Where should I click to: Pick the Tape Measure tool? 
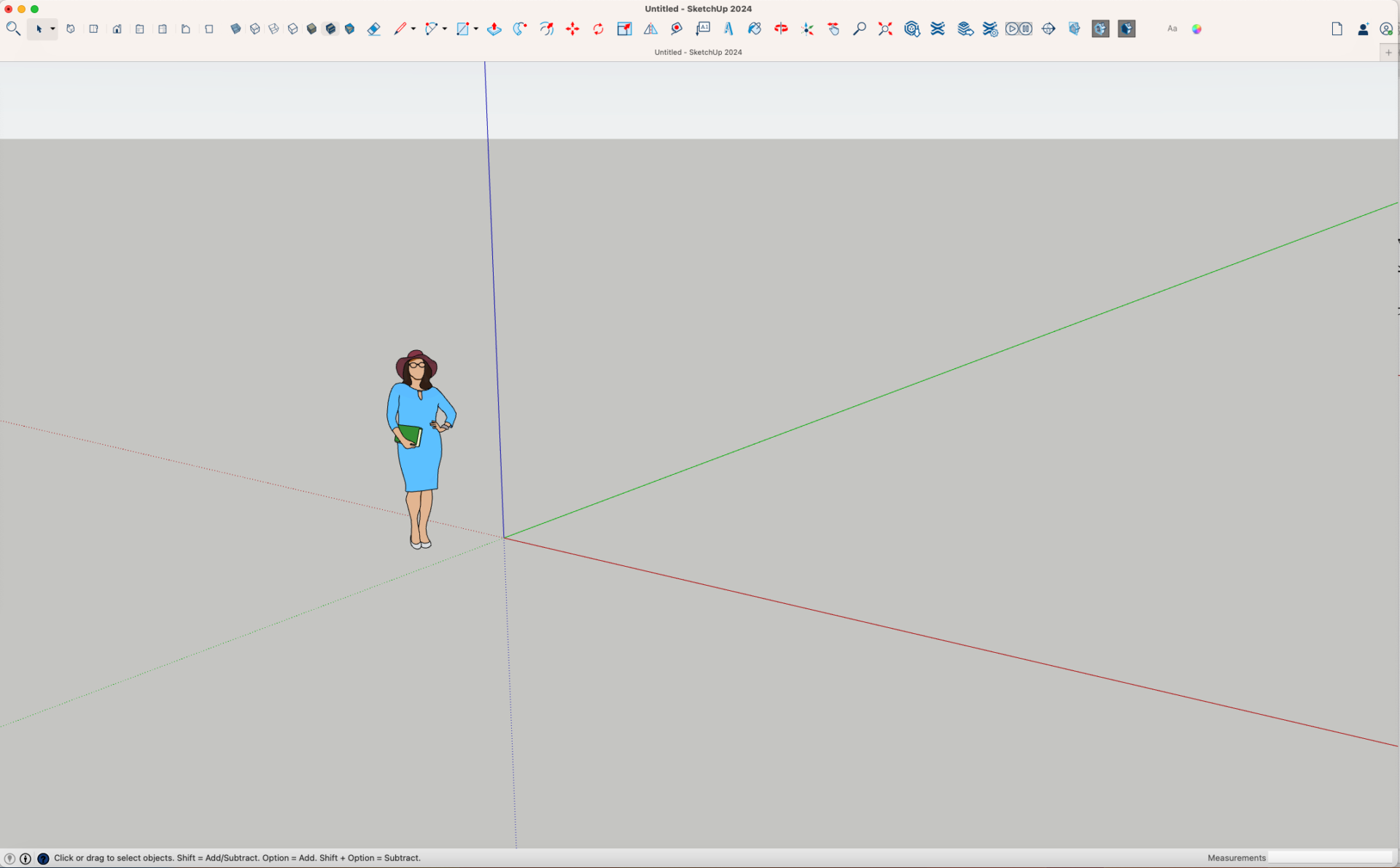[x=677, y=29]
